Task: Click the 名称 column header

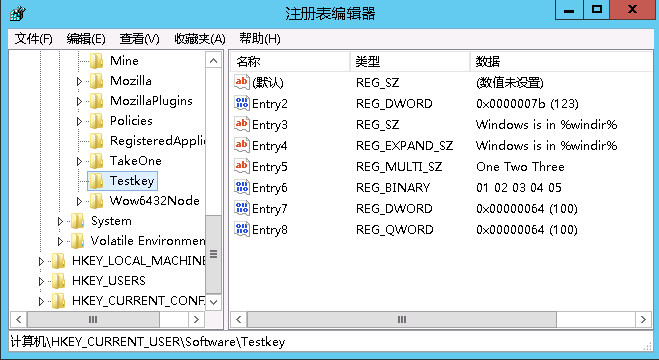Action: [290, 62]
